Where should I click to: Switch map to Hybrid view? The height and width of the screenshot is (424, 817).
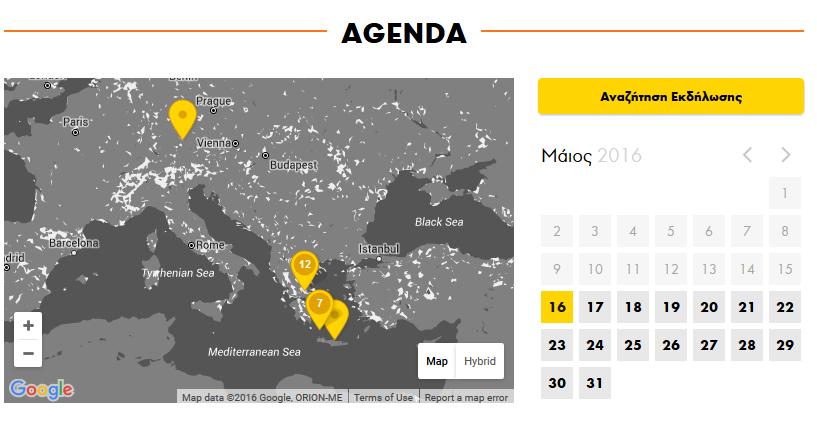tap(479, 361)
